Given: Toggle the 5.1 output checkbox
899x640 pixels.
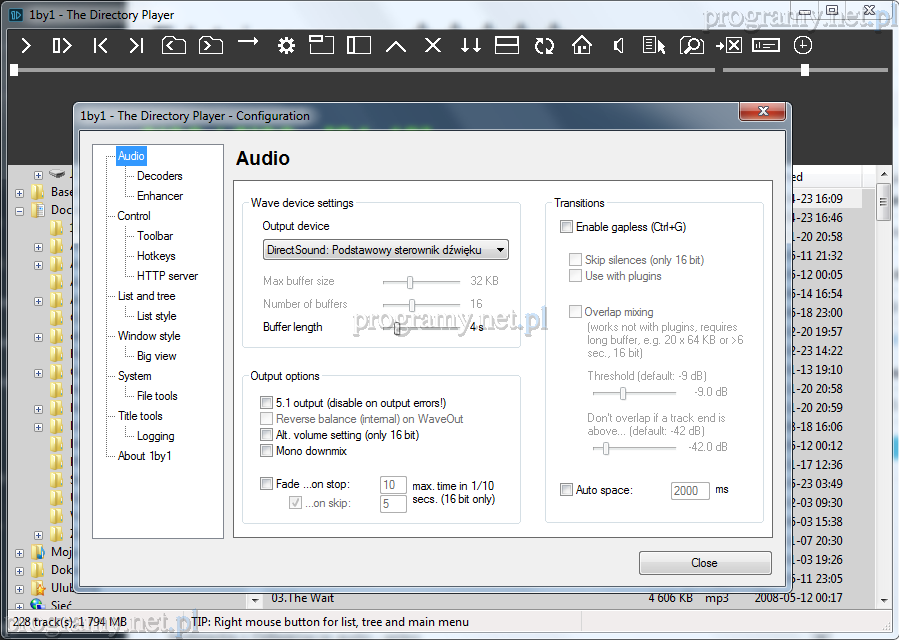Looking at the screenshot, I should pos(267,403).
